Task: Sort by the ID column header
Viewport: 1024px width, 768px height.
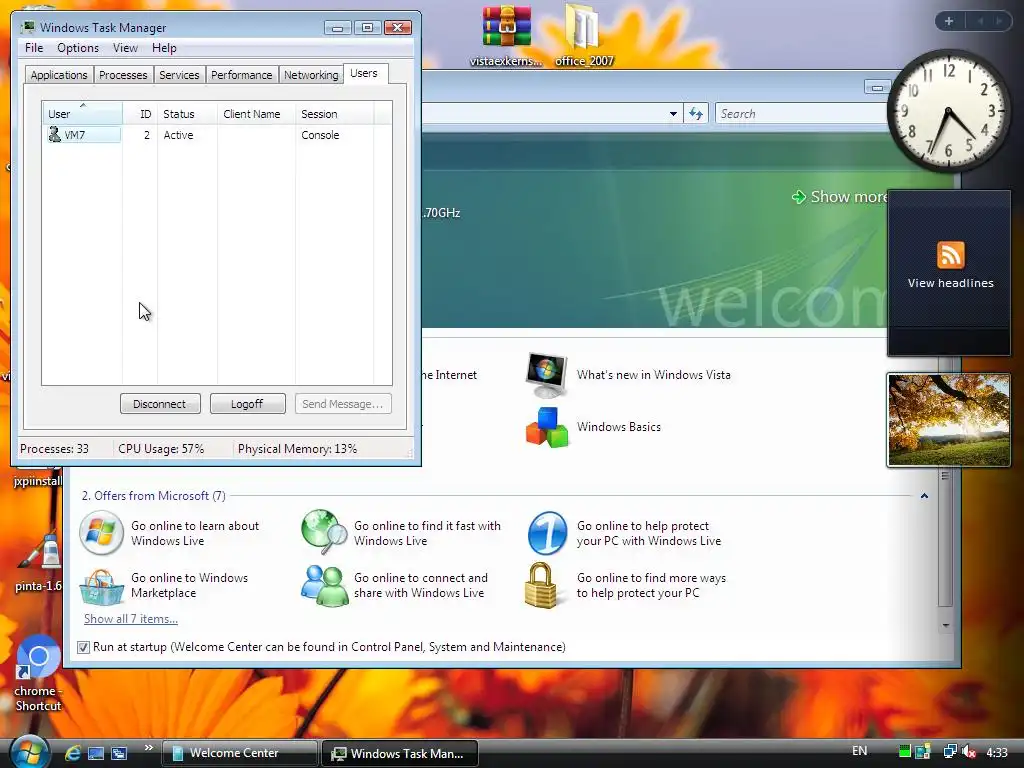Action: pyautogui.click(x=140, y=114)
